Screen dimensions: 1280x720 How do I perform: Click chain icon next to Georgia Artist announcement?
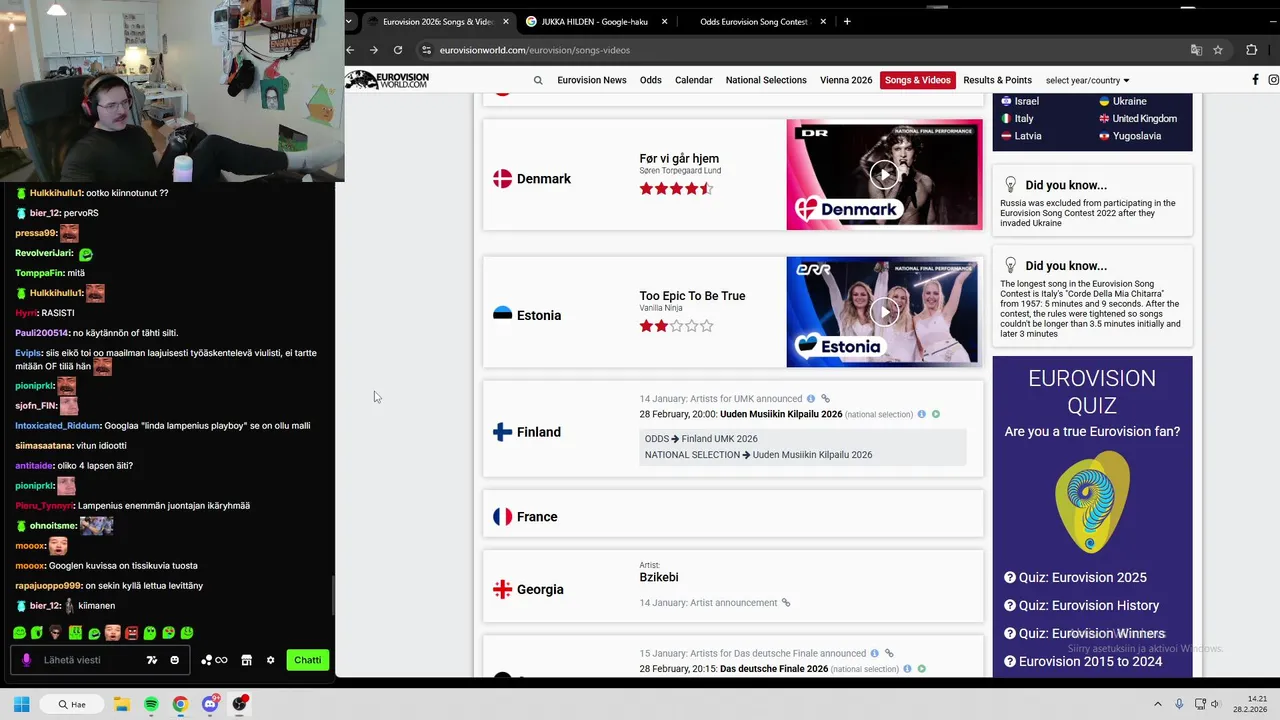click(786, 603)
